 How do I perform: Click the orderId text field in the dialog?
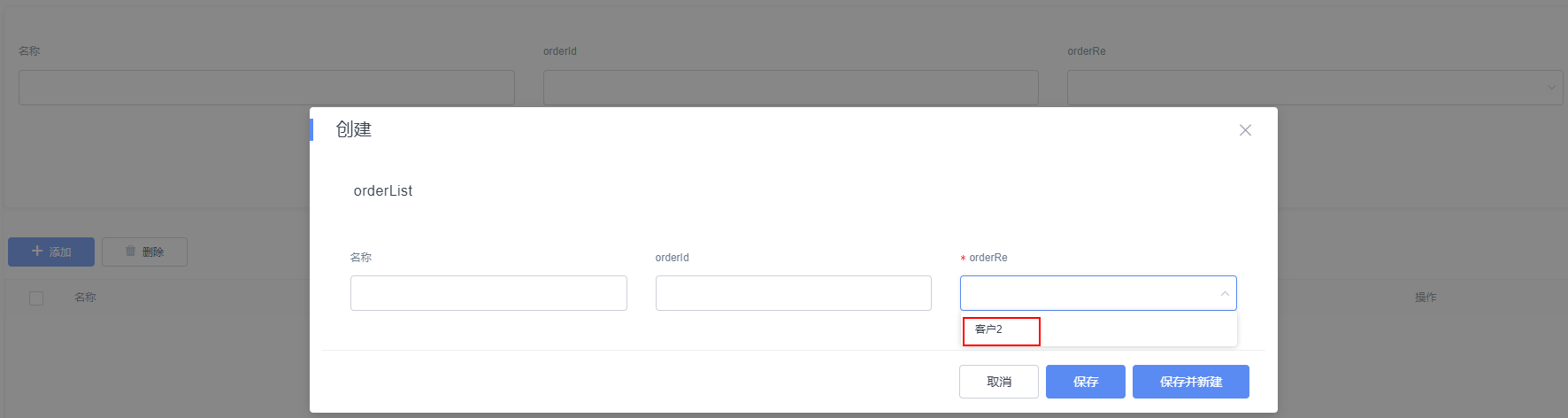click(793, 293)
